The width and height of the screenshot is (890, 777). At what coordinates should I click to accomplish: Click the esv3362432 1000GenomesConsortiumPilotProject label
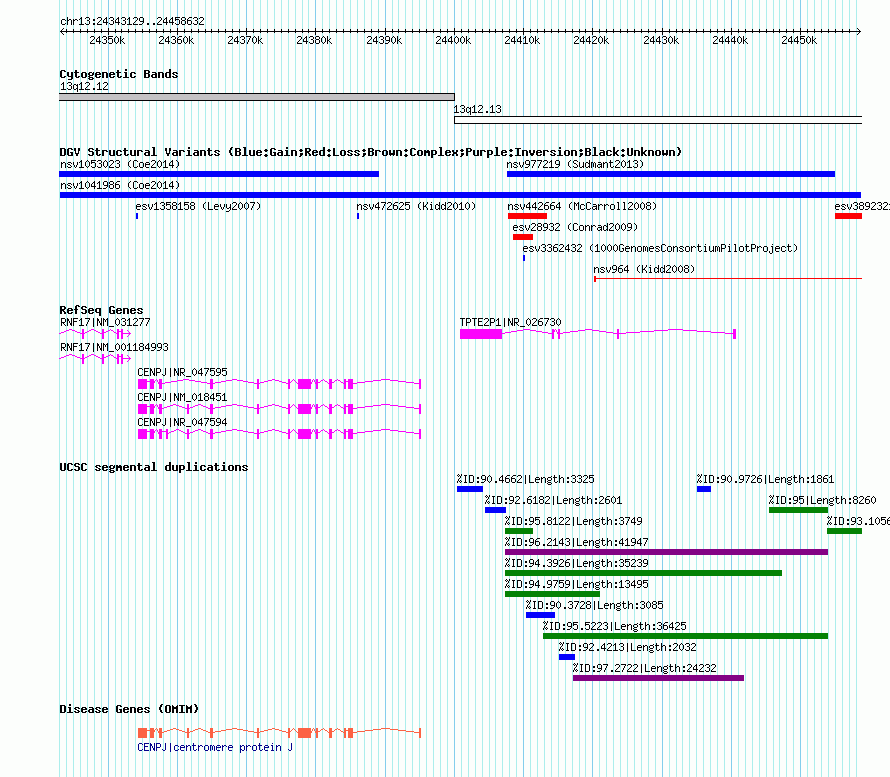point(660,248)
